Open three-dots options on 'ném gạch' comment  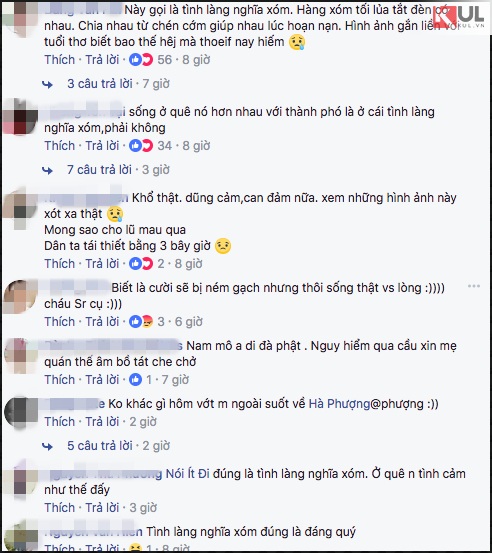pyautogui.click(x=474, y=286)
